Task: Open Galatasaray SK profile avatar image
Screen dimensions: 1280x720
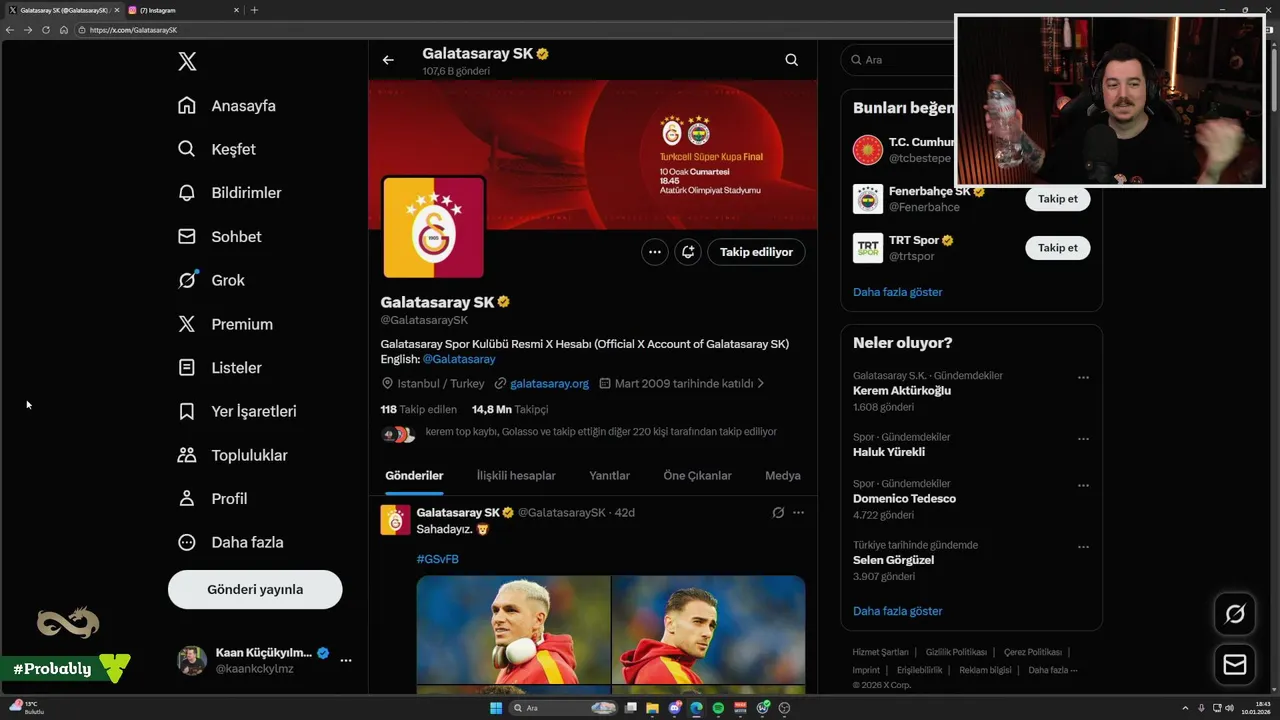Action: (x=434, y=227)
